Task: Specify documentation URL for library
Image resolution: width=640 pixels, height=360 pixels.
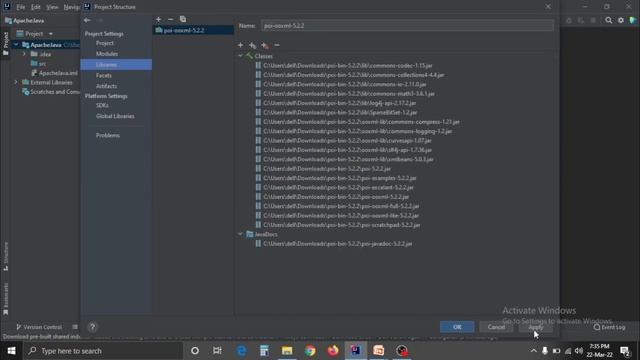Action: (x=253, y=45)
